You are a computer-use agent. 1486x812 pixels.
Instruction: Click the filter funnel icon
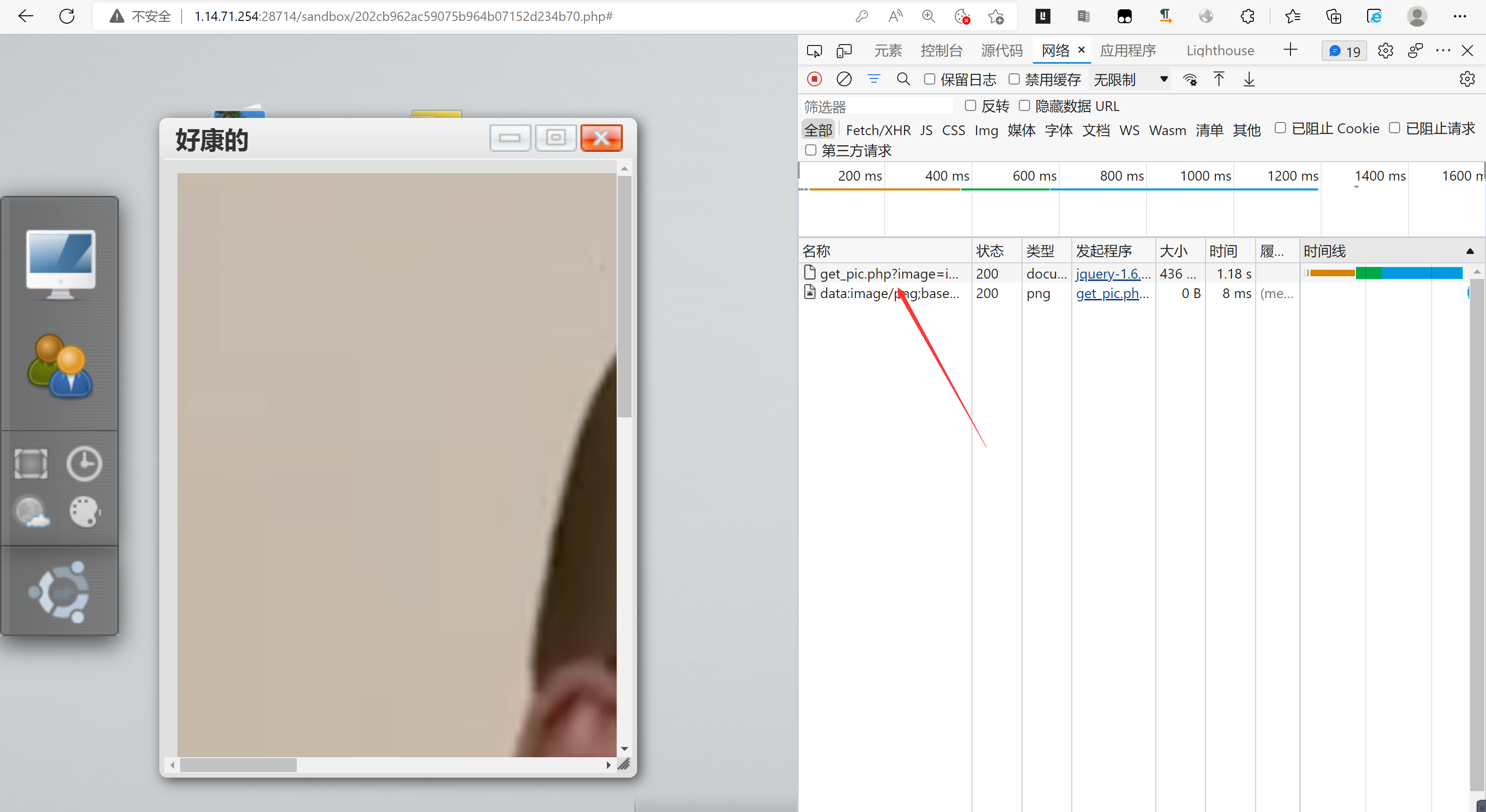point(873,79)
